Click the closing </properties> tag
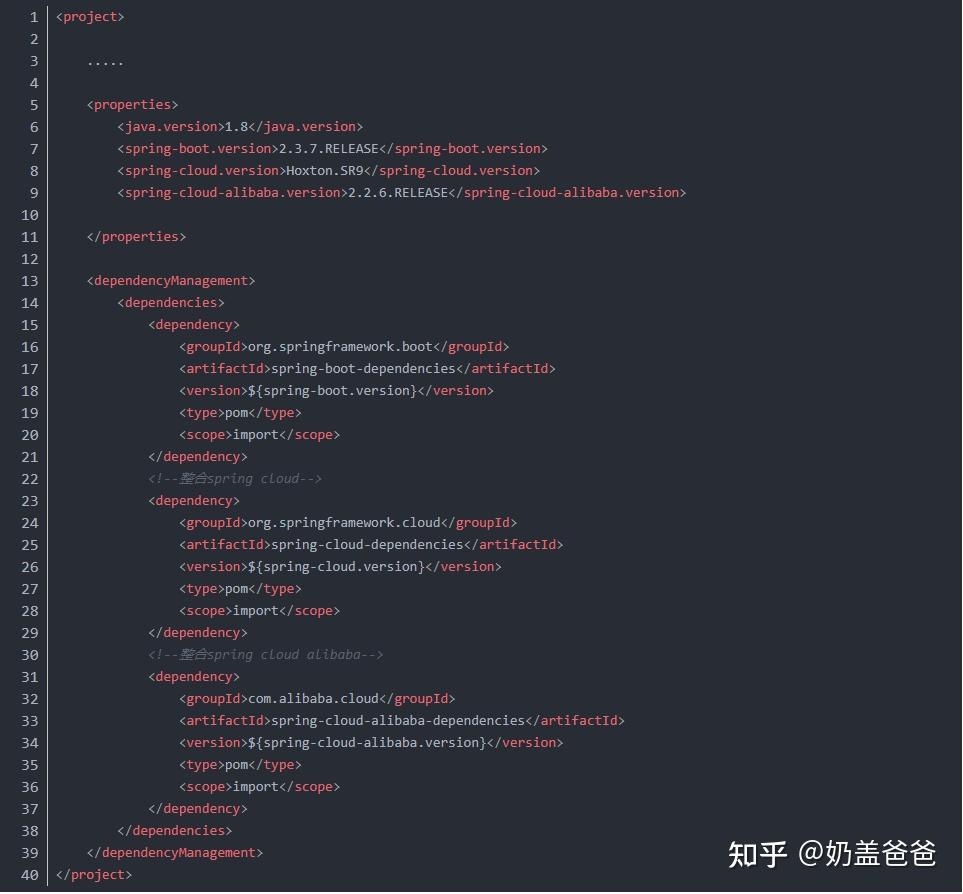 tap(136, 237)
